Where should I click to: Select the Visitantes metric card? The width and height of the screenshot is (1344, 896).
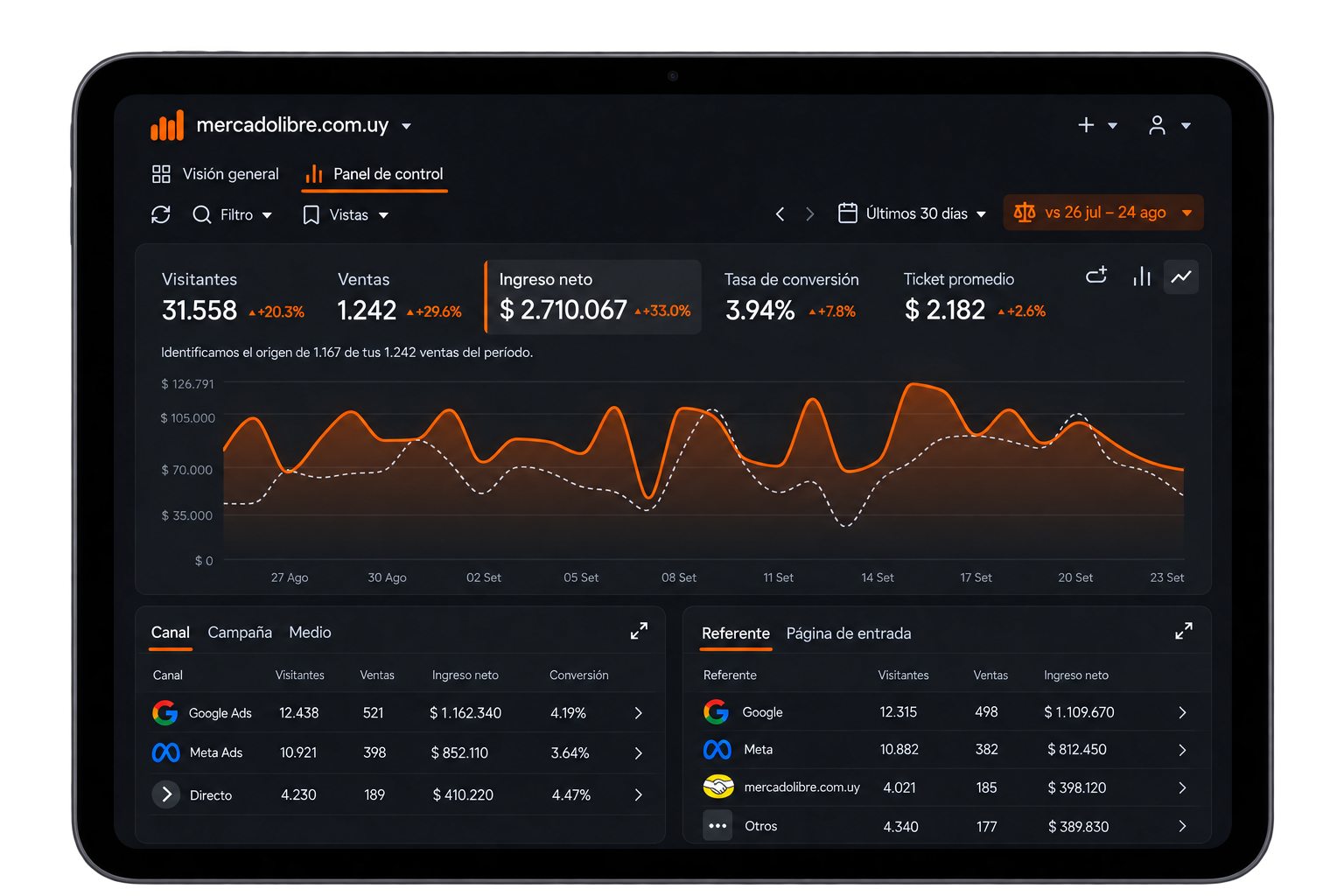point(233,297)
